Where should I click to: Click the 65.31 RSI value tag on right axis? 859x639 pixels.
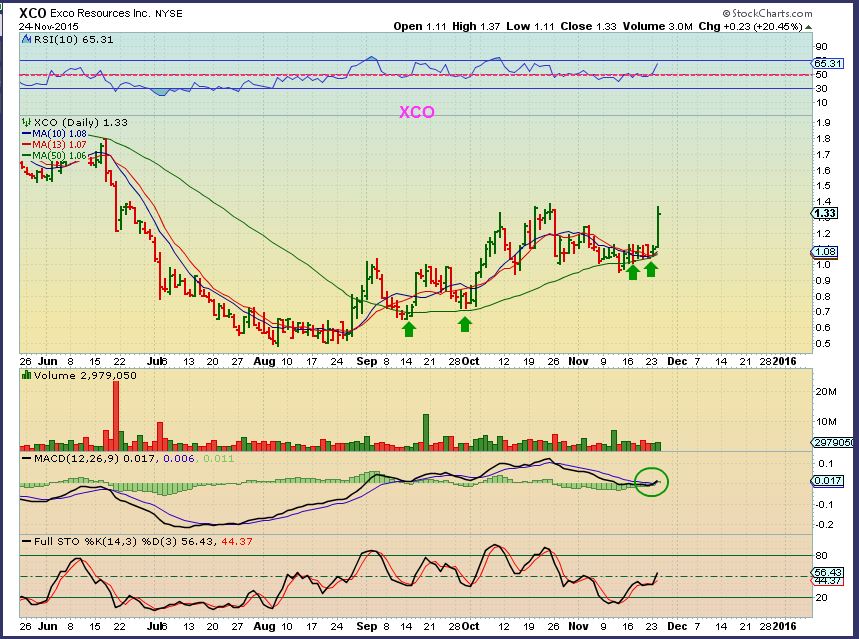(827, 64)
